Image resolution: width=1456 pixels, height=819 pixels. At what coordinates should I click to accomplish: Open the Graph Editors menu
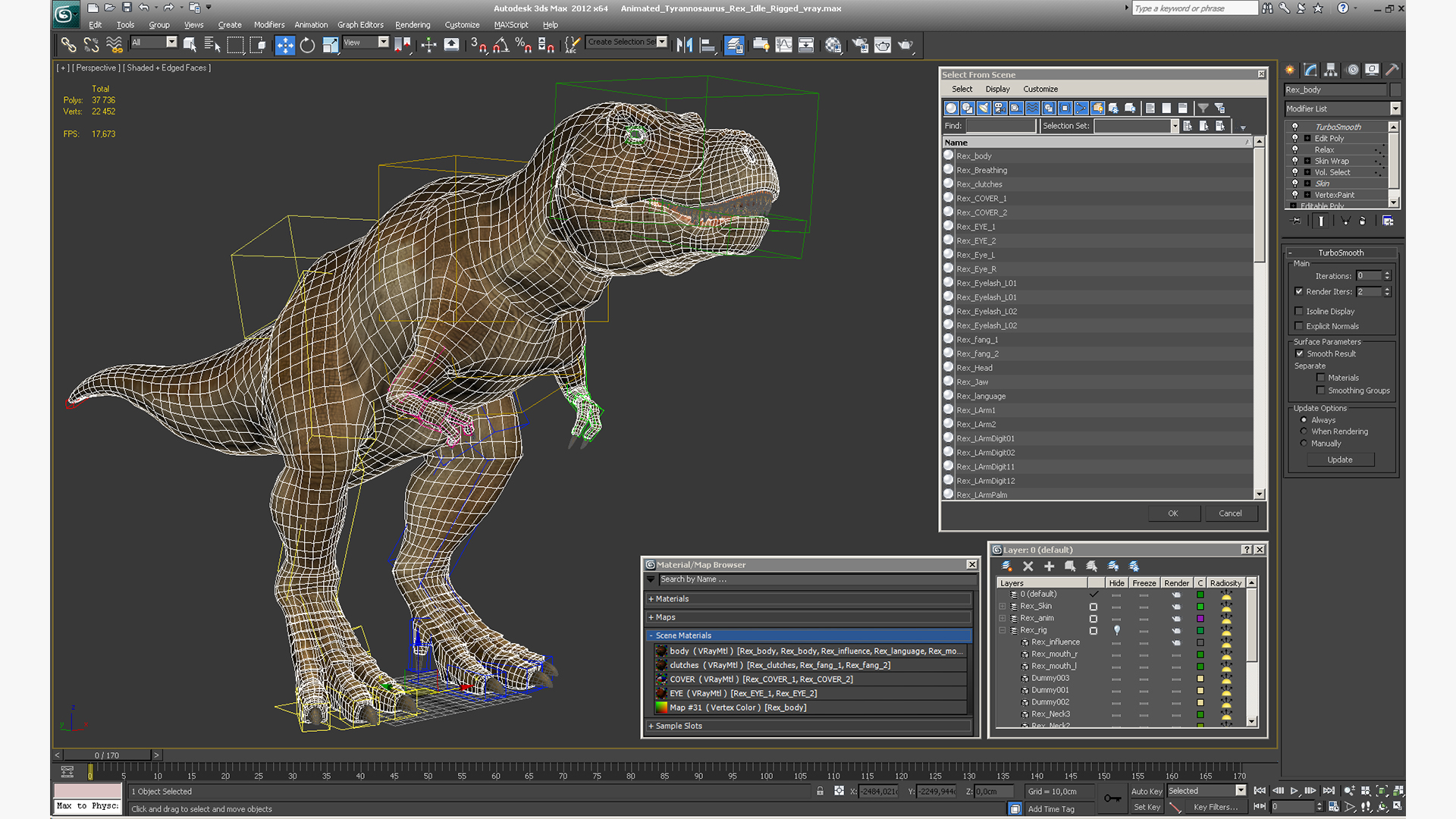pos(360,25)
